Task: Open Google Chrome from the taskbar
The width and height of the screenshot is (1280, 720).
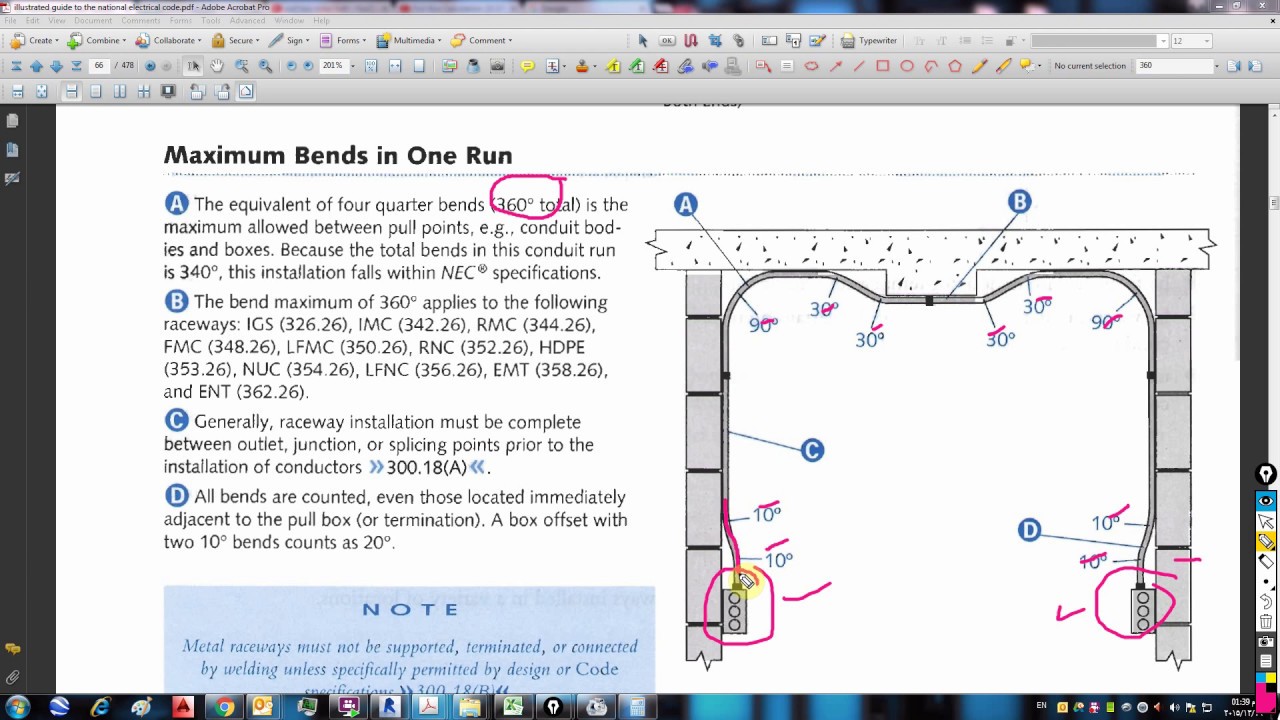Action: click(x=224, y=708)
